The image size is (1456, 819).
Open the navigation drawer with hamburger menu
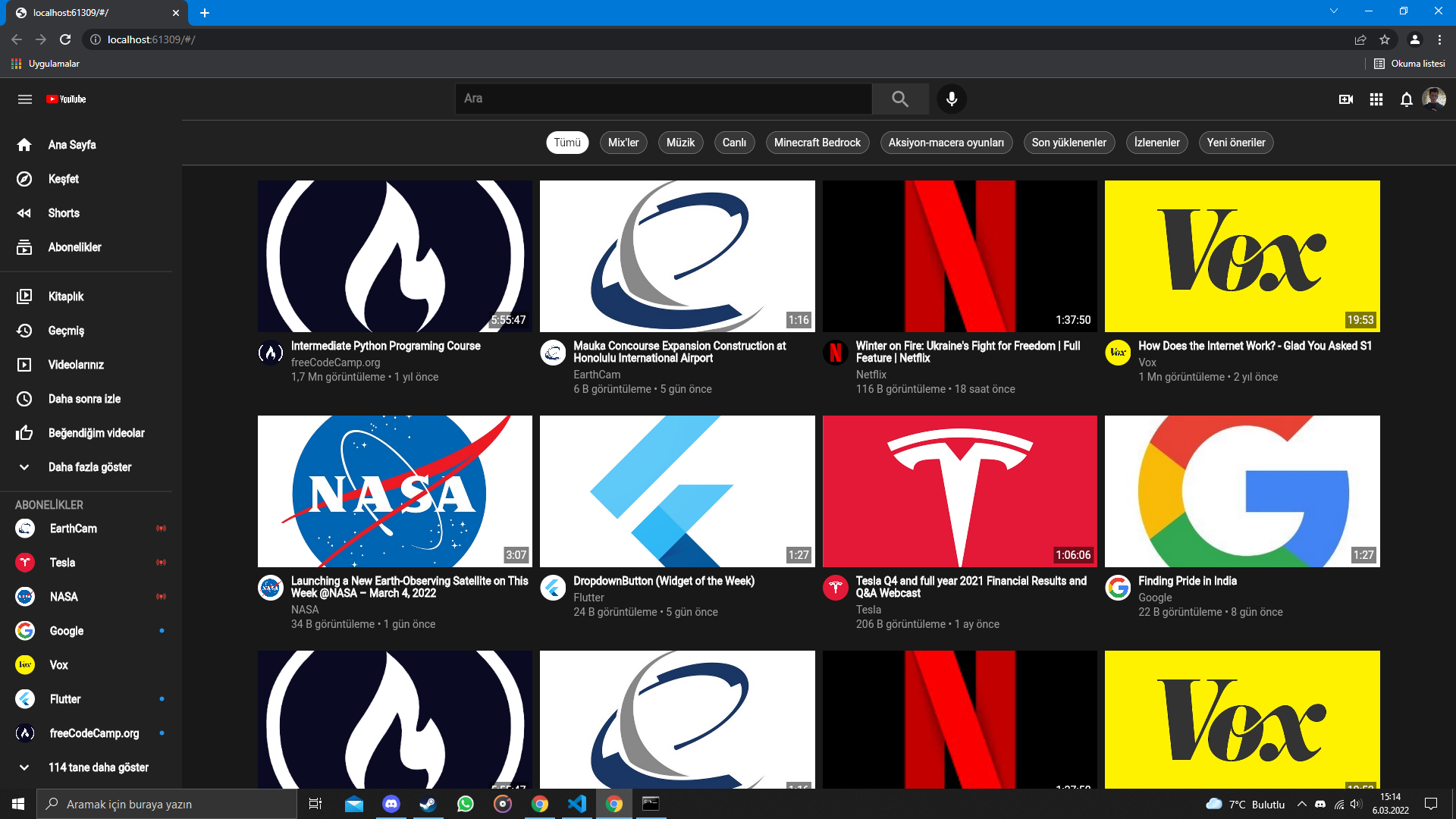tap(25, 99)
